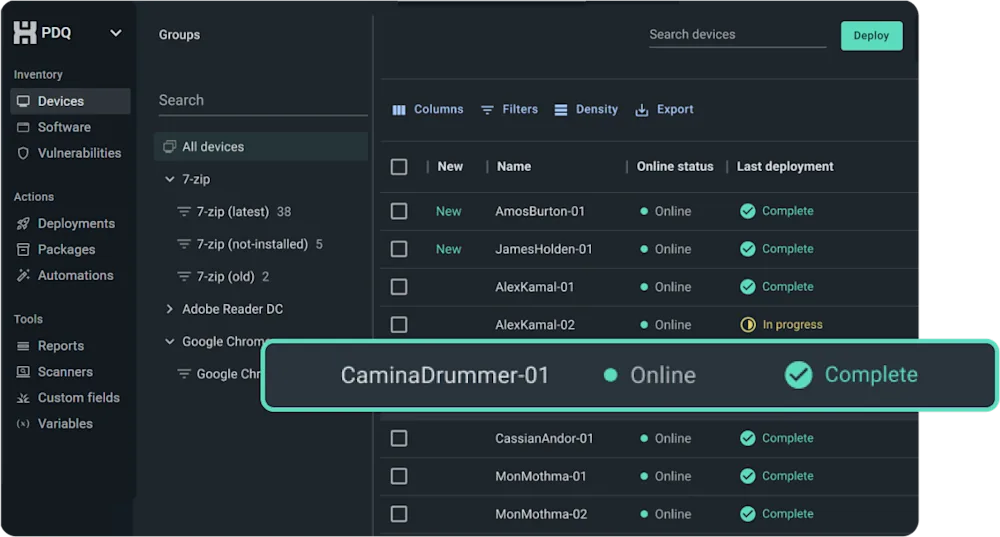Check the AlexKamal-02 row checkbox
Image resolution: width=1000 pixels, height=537 pixels.
coord(399,325)
